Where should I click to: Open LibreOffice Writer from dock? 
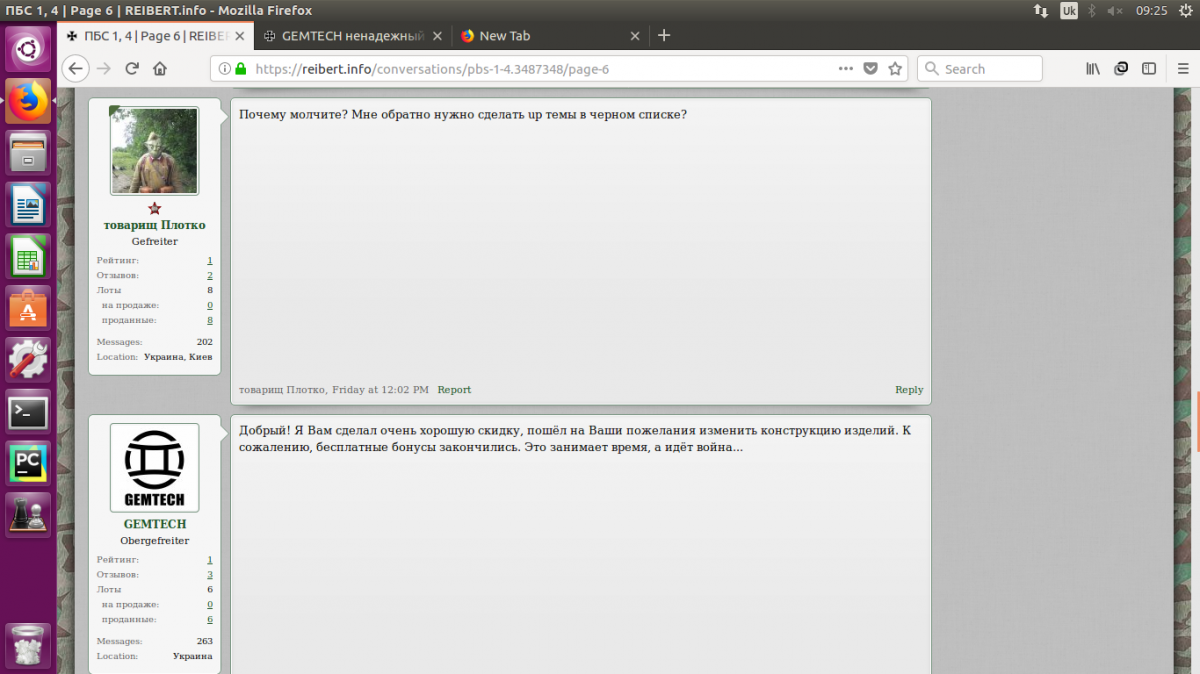[x=28, y=205]
